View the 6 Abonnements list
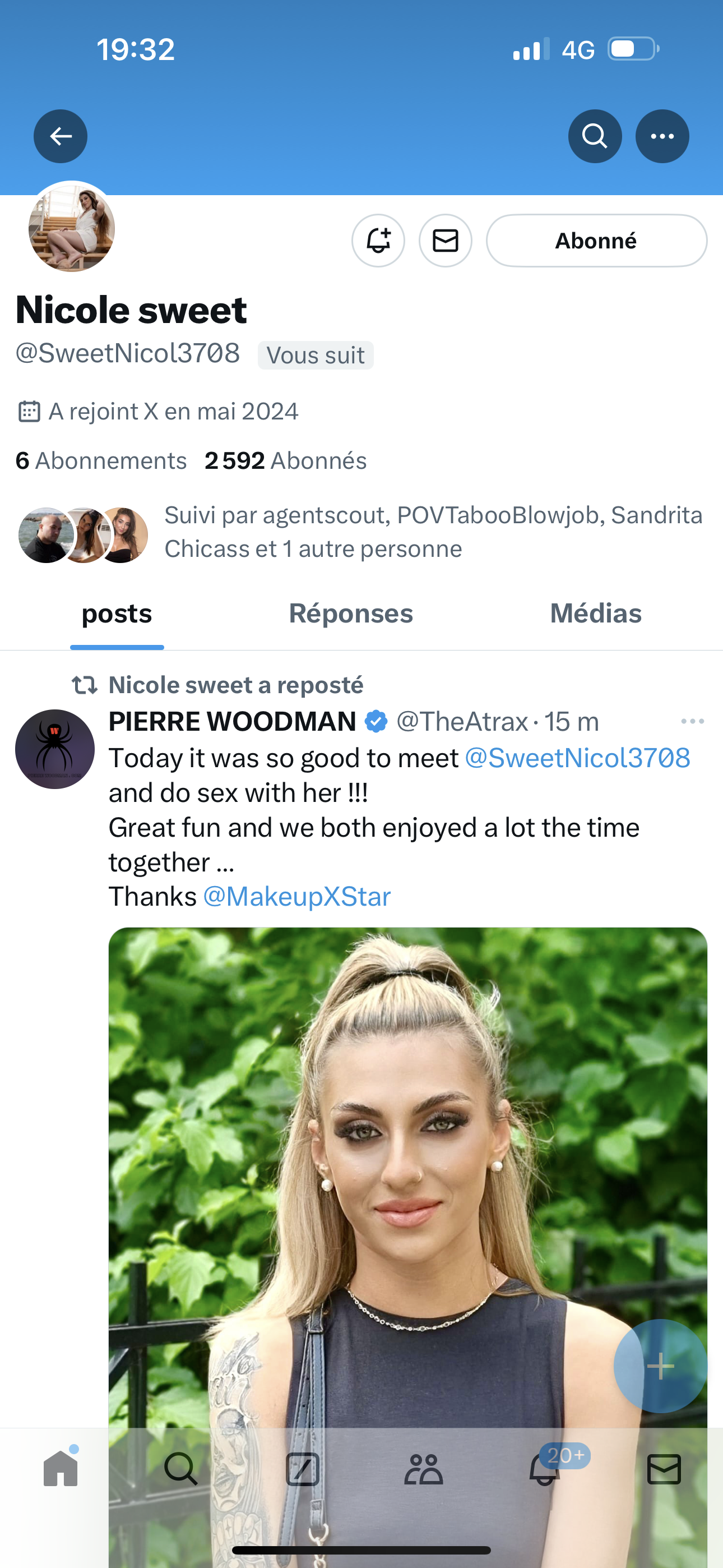 [101, 461]
